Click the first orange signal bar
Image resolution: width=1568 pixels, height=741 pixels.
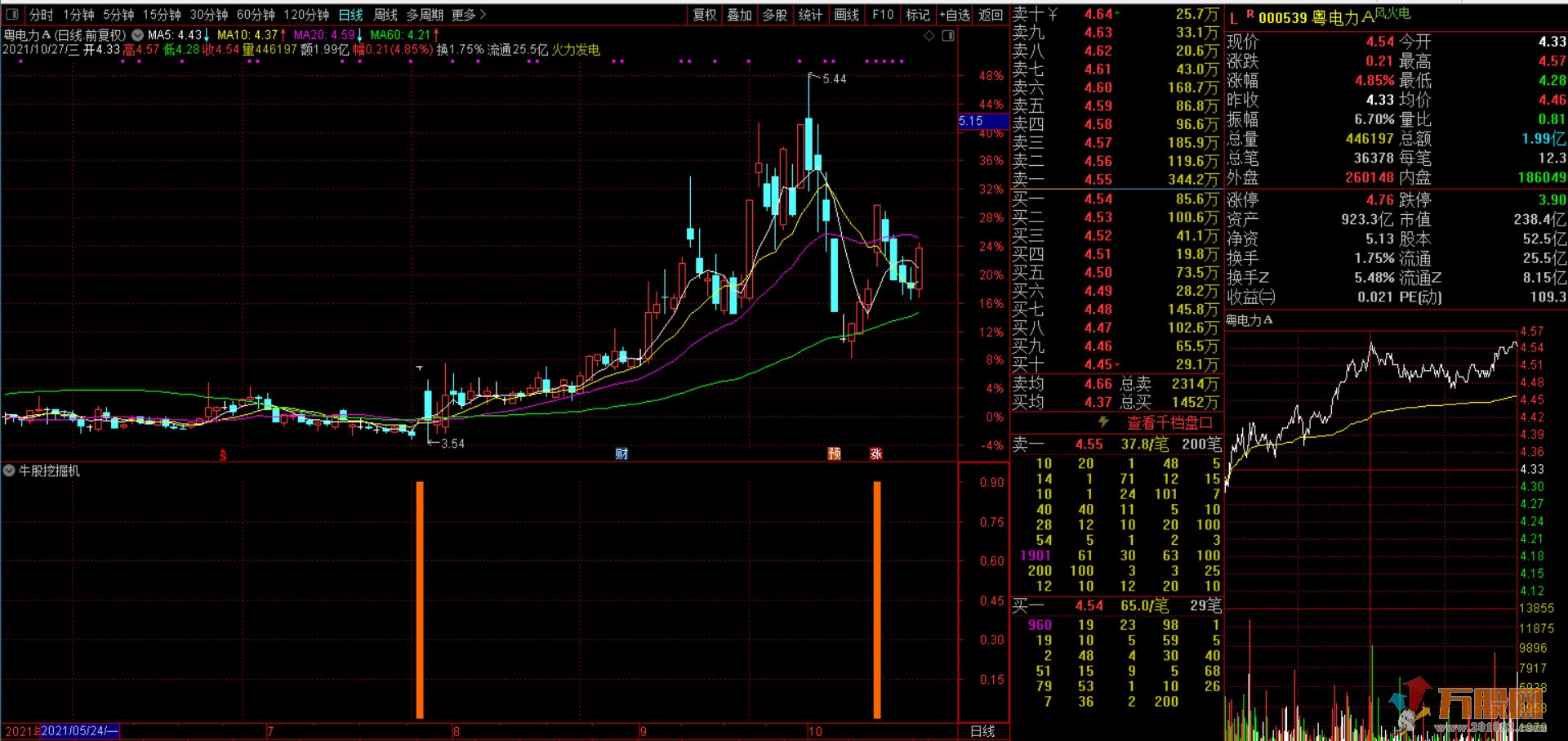420,600
